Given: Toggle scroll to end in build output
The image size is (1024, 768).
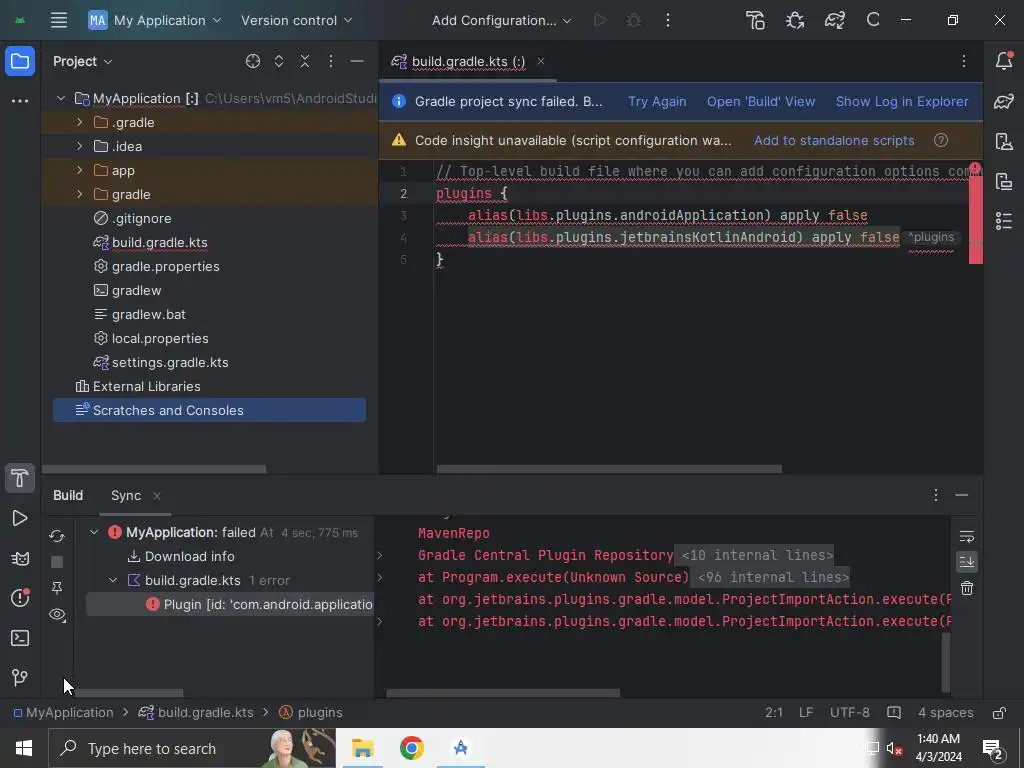Looking at the screenshot, I should pyautogui.click(x=967, y=562).
